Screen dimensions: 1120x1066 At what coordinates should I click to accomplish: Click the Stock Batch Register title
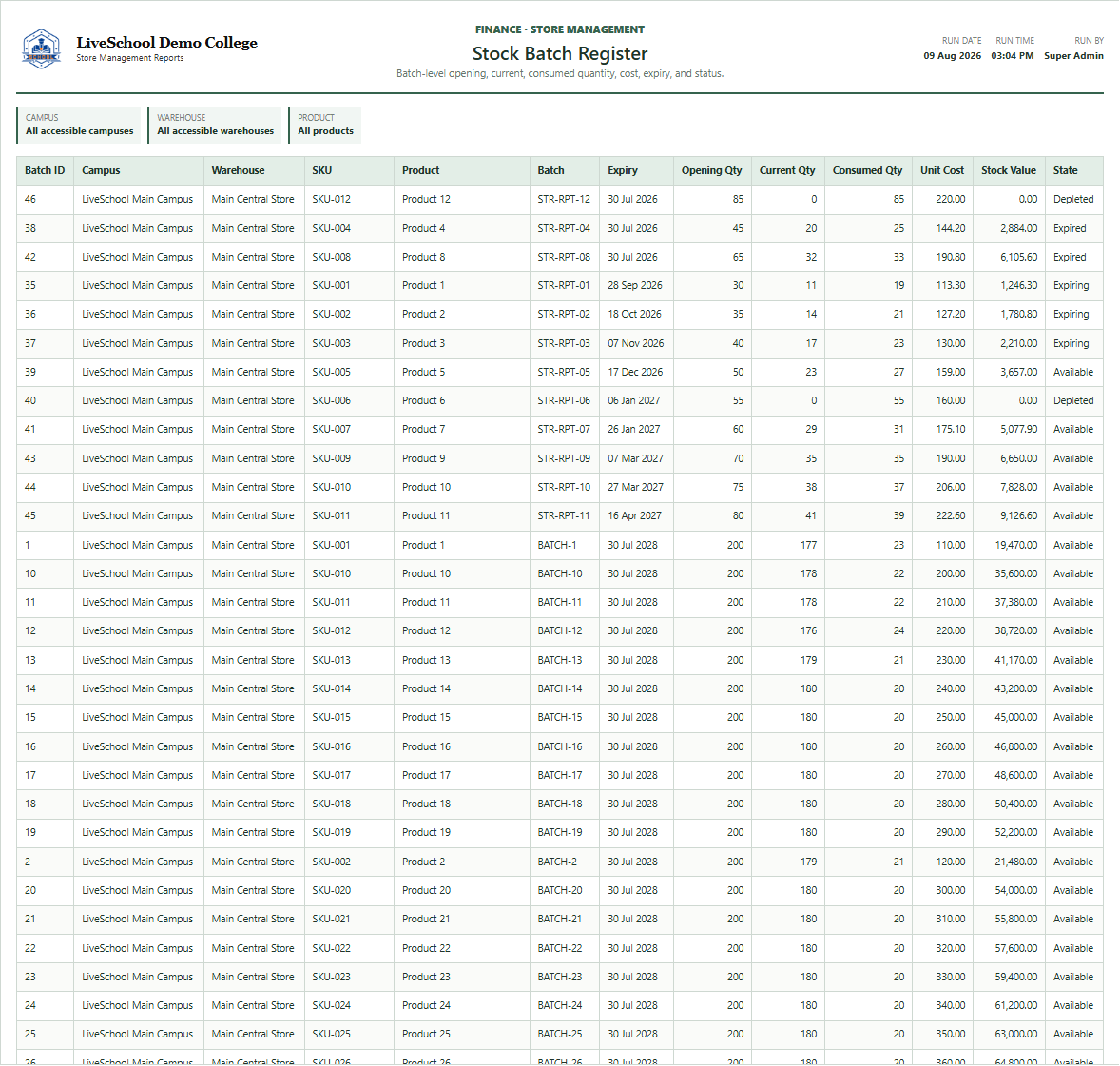[560, 53]
